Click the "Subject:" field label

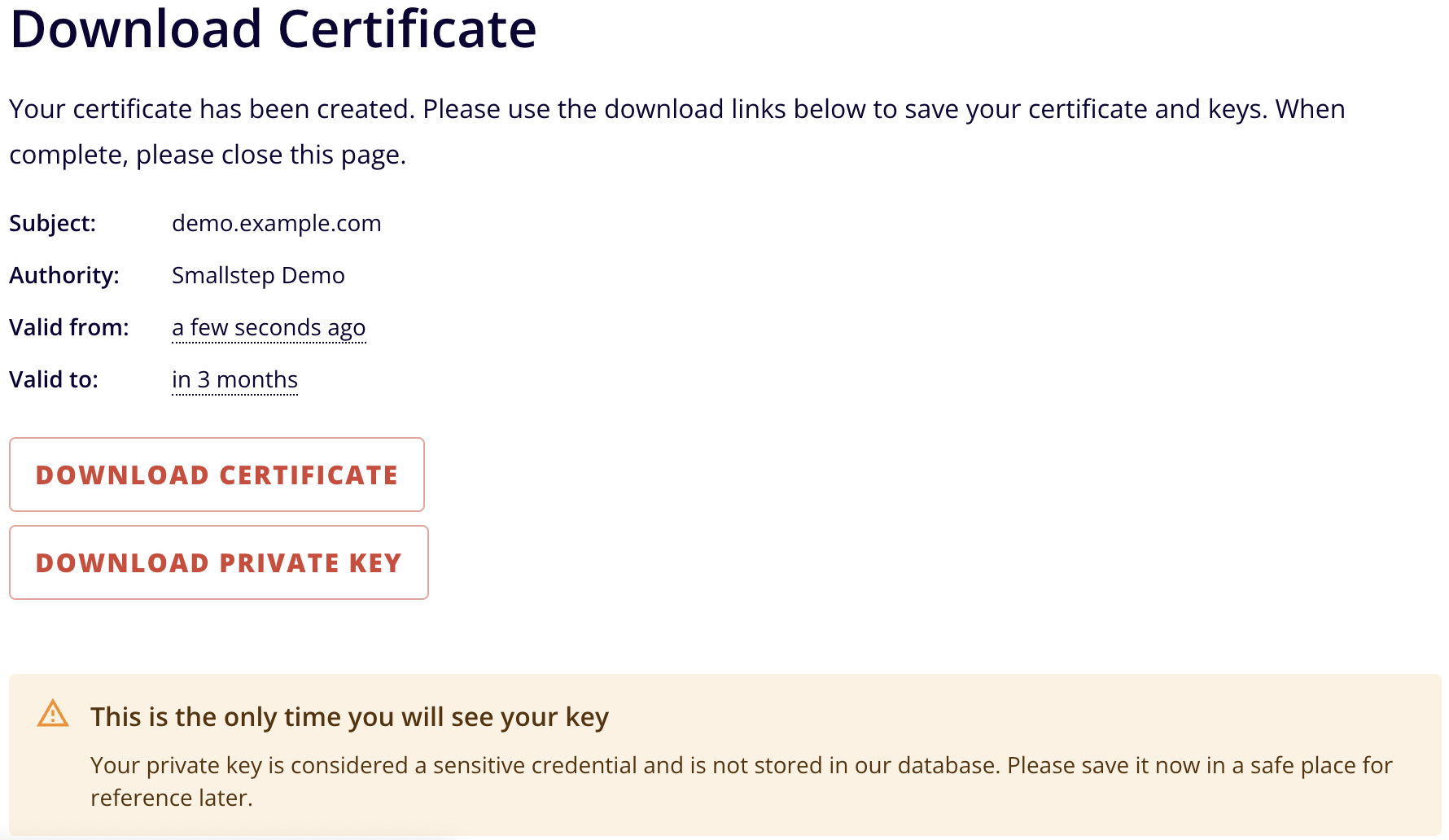pos(53,223)
